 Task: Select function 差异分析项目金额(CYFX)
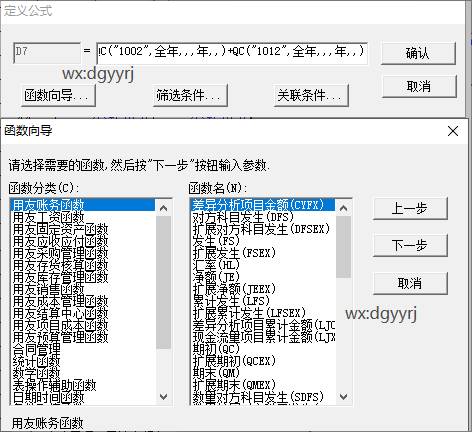(x=263, y=205)
